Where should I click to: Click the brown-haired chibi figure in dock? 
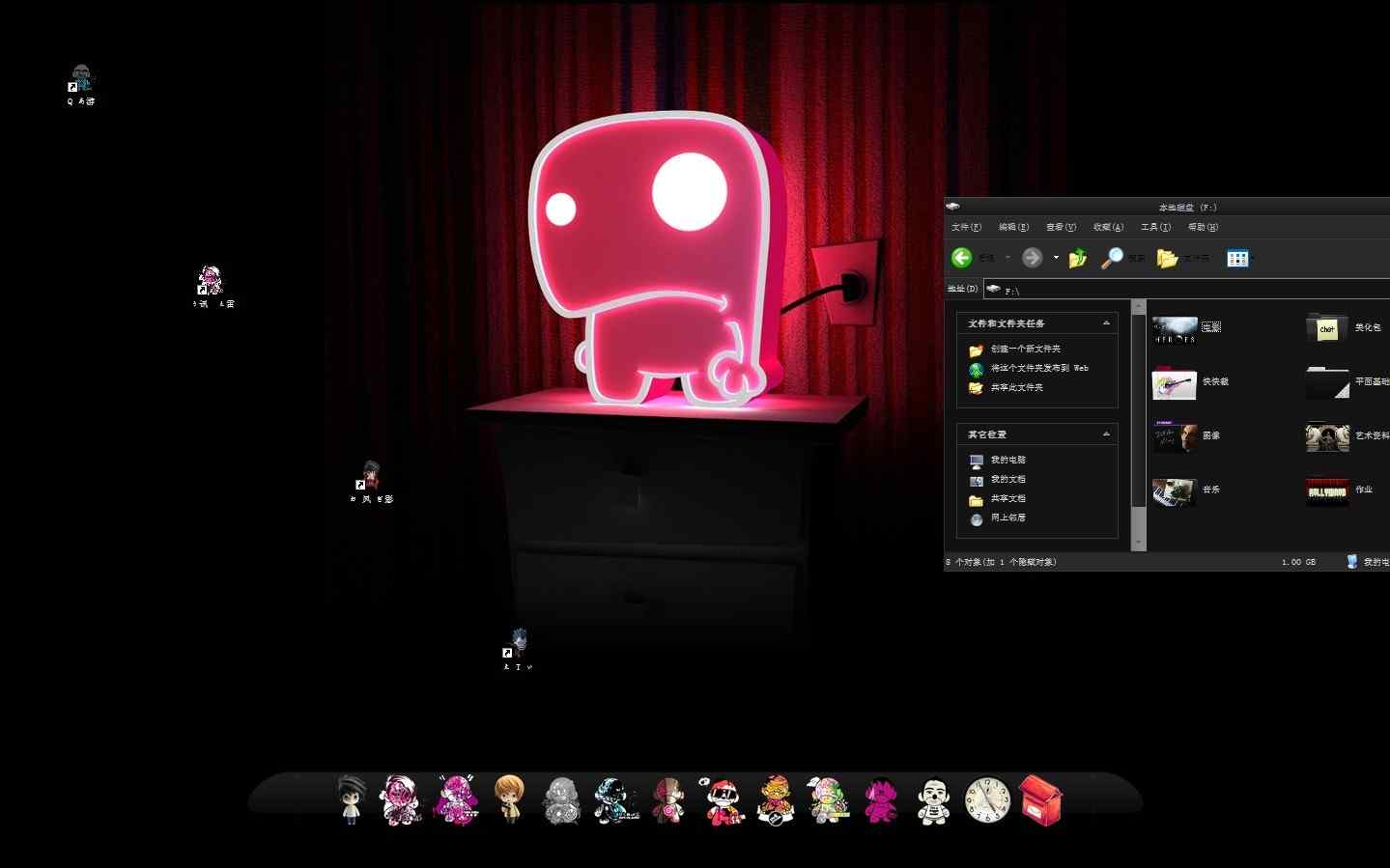(509, 799)
